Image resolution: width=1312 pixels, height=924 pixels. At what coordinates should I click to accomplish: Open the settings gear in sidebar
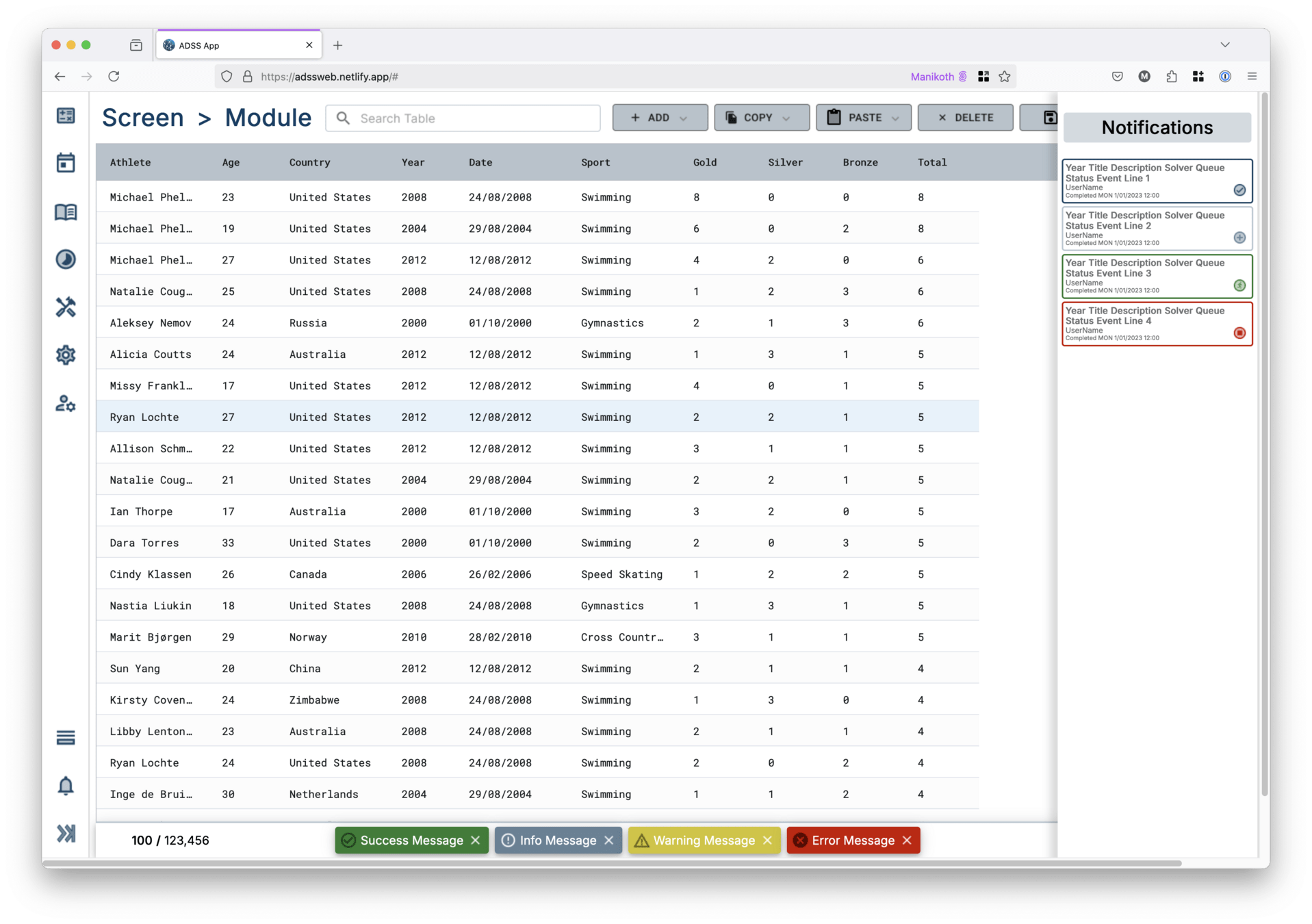tap(66, 355)
